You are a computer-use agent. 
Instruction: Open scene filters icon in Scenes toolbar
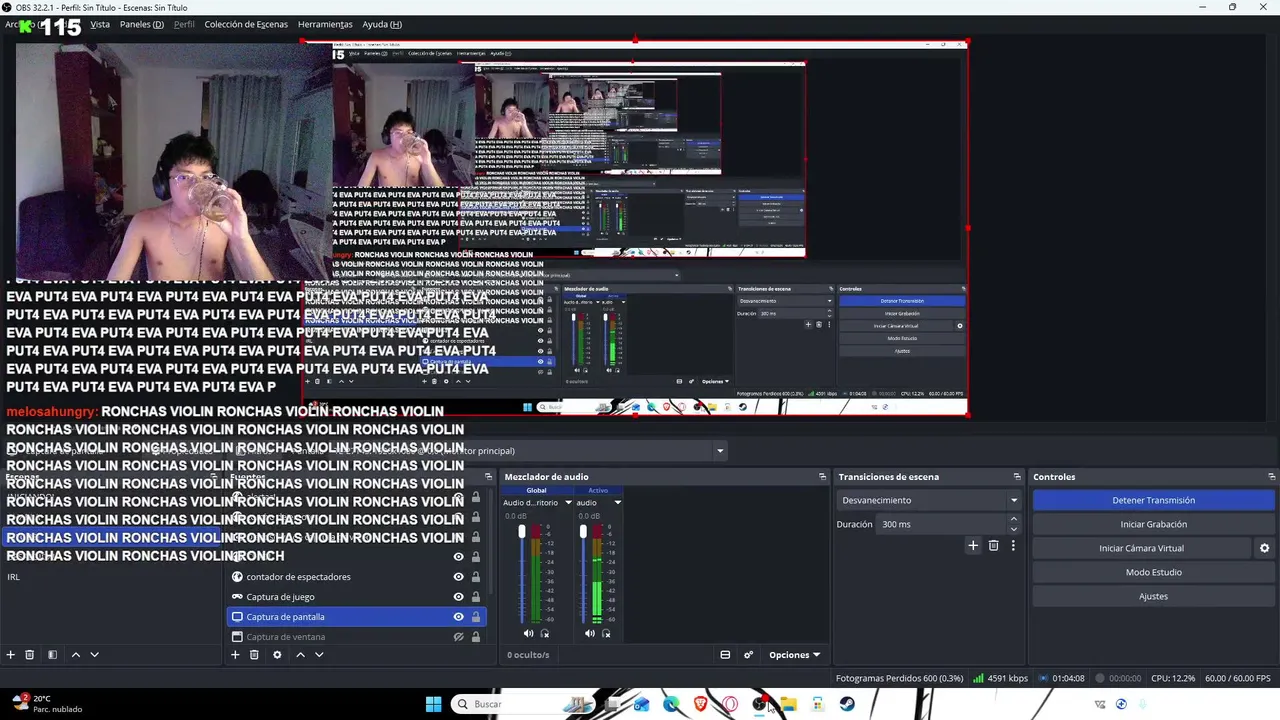52,655
